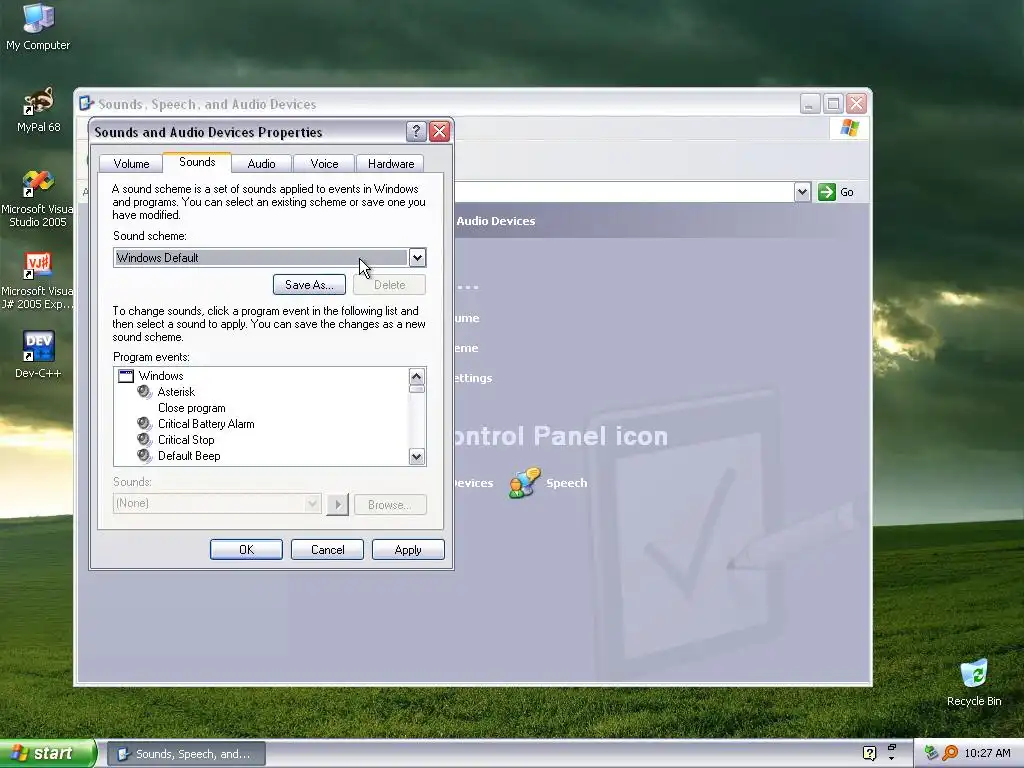
Task: Select the Close program event
Action: point(191,408)
